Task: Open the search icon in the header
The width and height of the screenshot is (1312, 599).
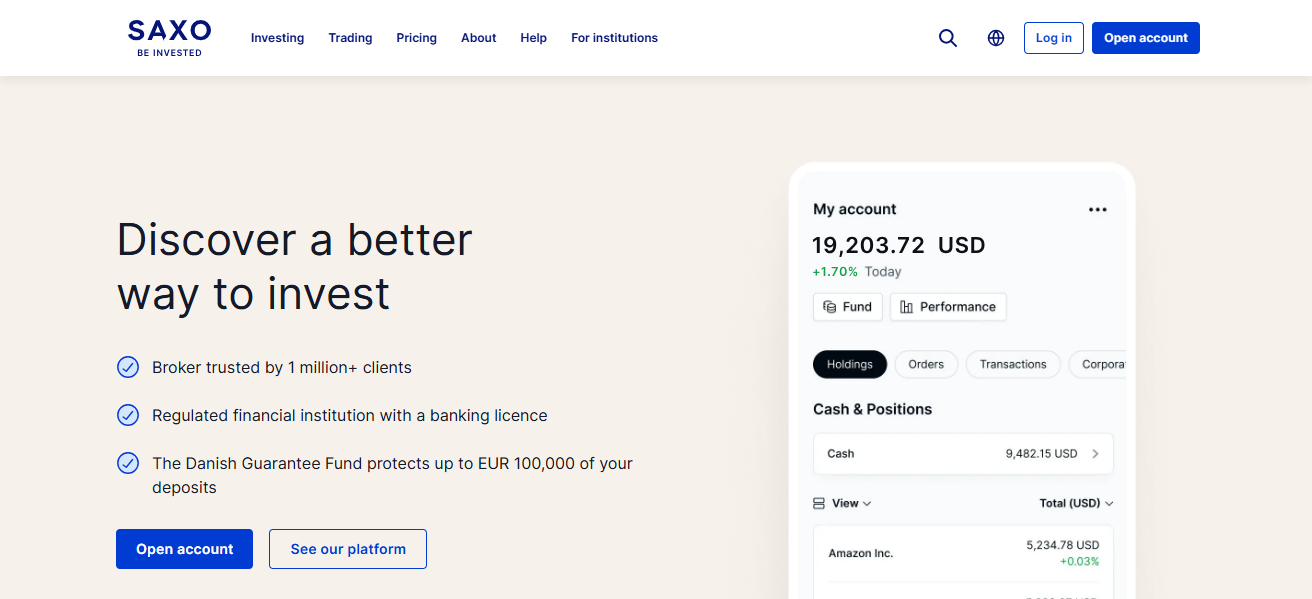Action: pyautogui.click(x=947, y=37)
